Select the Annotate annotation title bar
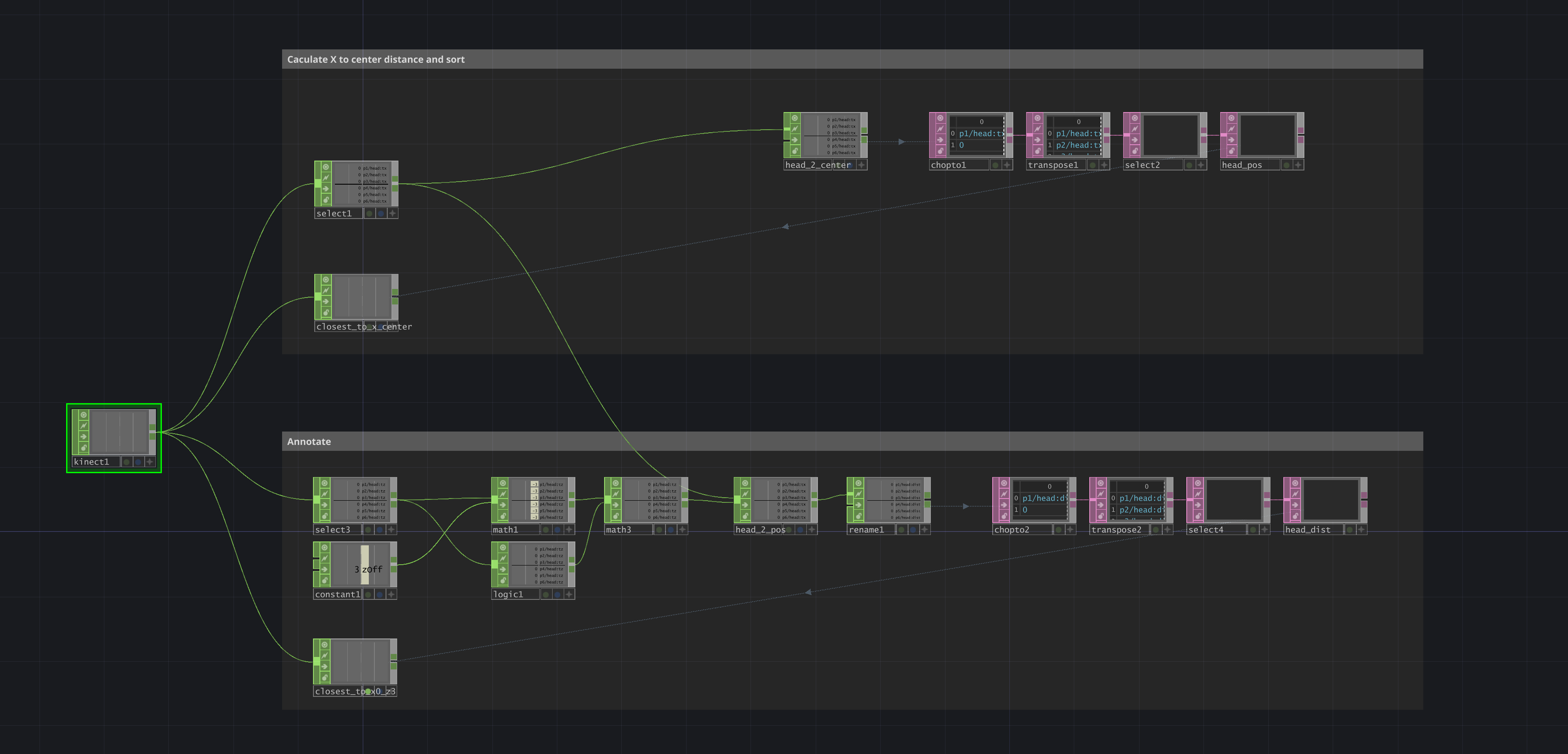Image resolution: width=1568 pixels, height=754 pixels. [x=852, y=441]
